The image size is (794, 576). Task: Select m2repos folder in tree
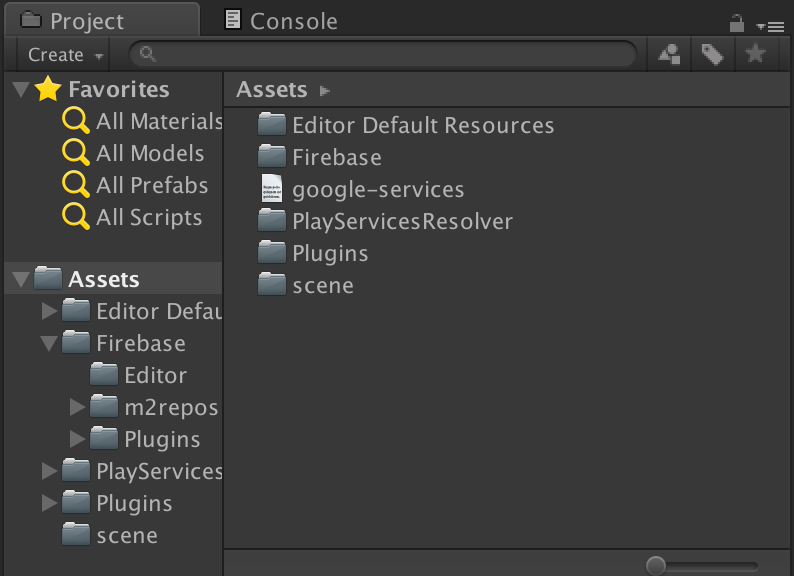pos(171,407)
